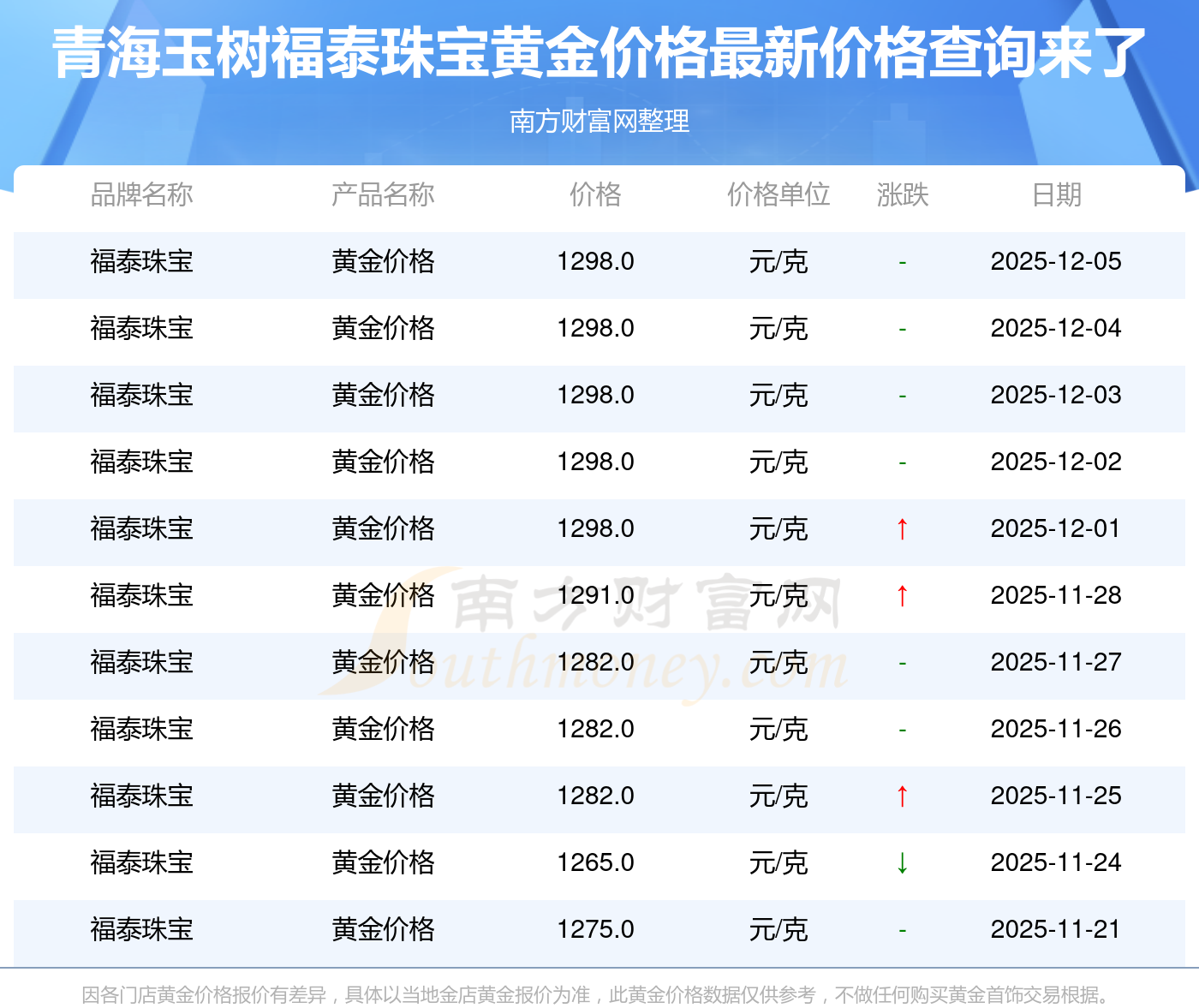Click the green dash for 2025-12-05
The height and width of the screenshot is (1008, 1199).
point(902,262)
